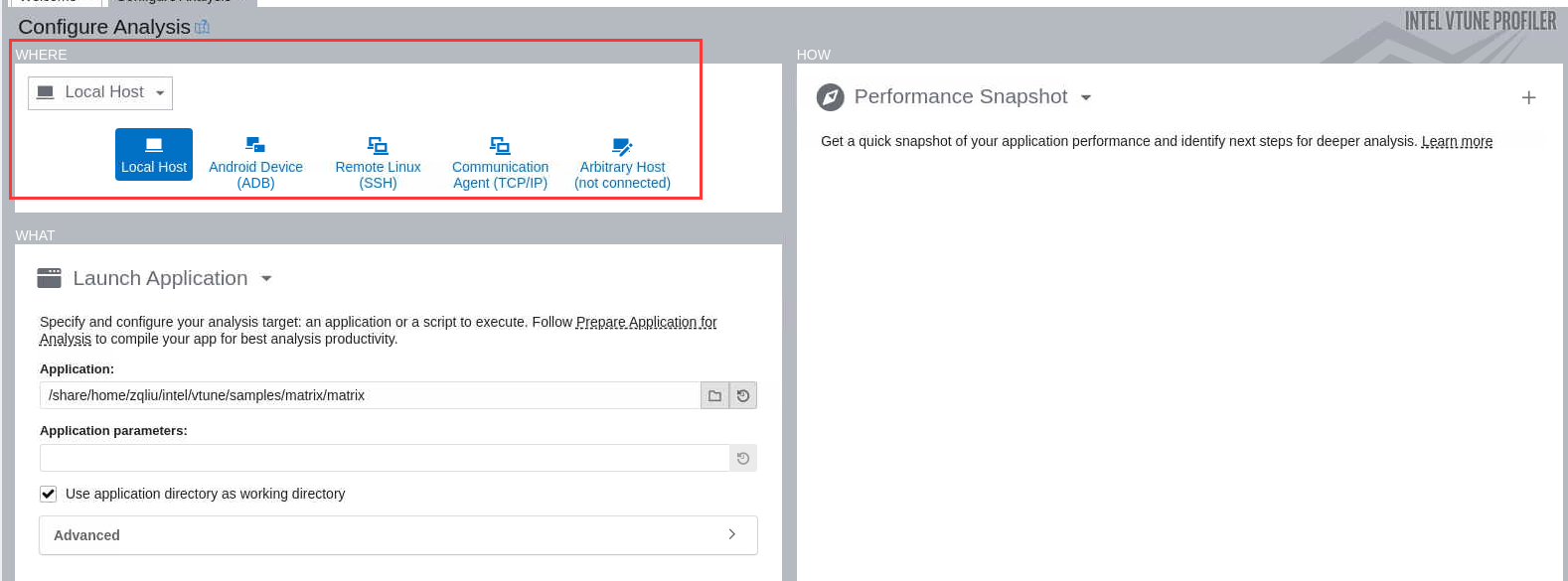Click the Application parameters input field
The width and height of the screenshot is (1568, 581).
click(x=385, y=458)
